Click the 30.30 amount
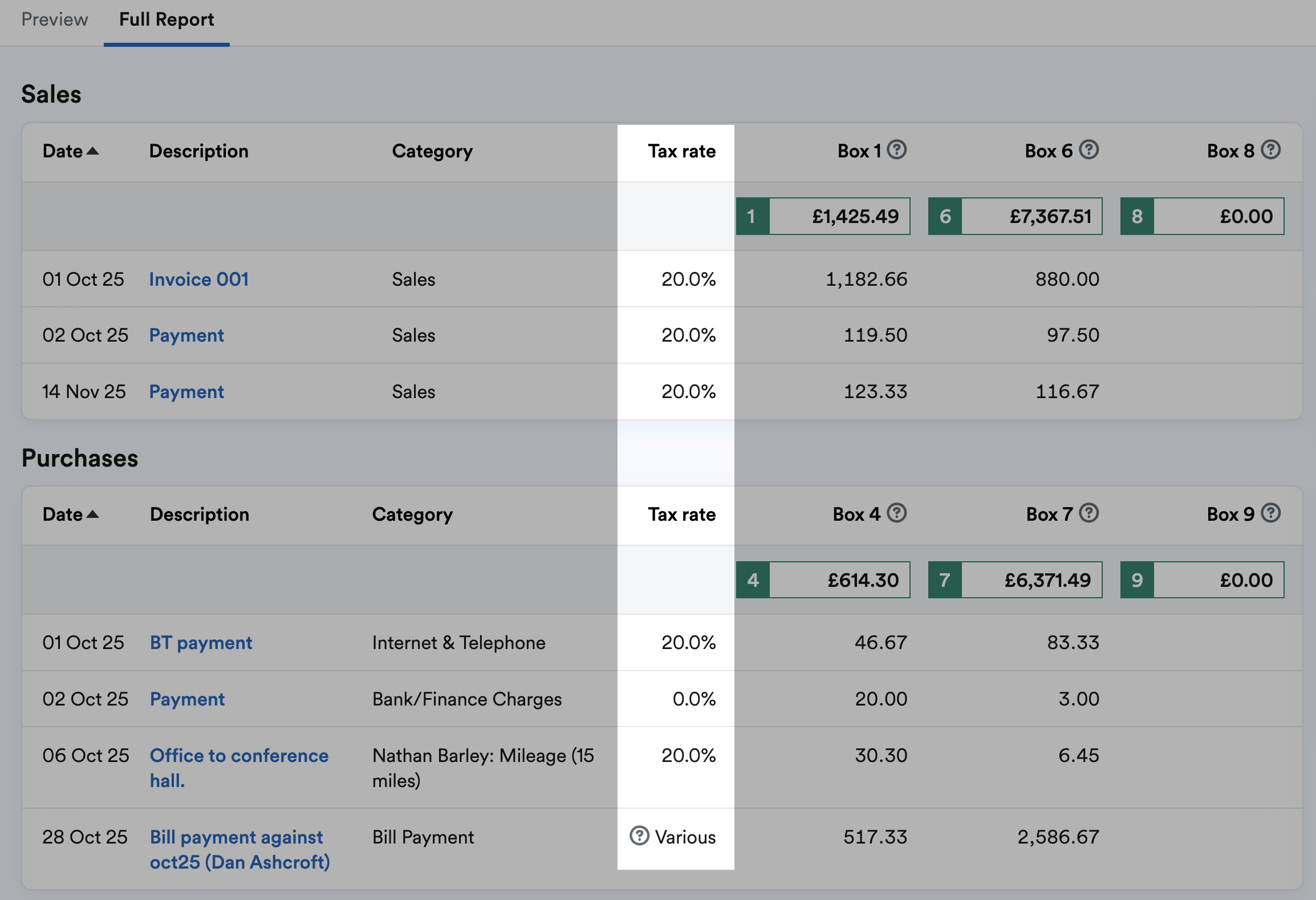This screenshot has height=900, width=1316. (881, 755)
